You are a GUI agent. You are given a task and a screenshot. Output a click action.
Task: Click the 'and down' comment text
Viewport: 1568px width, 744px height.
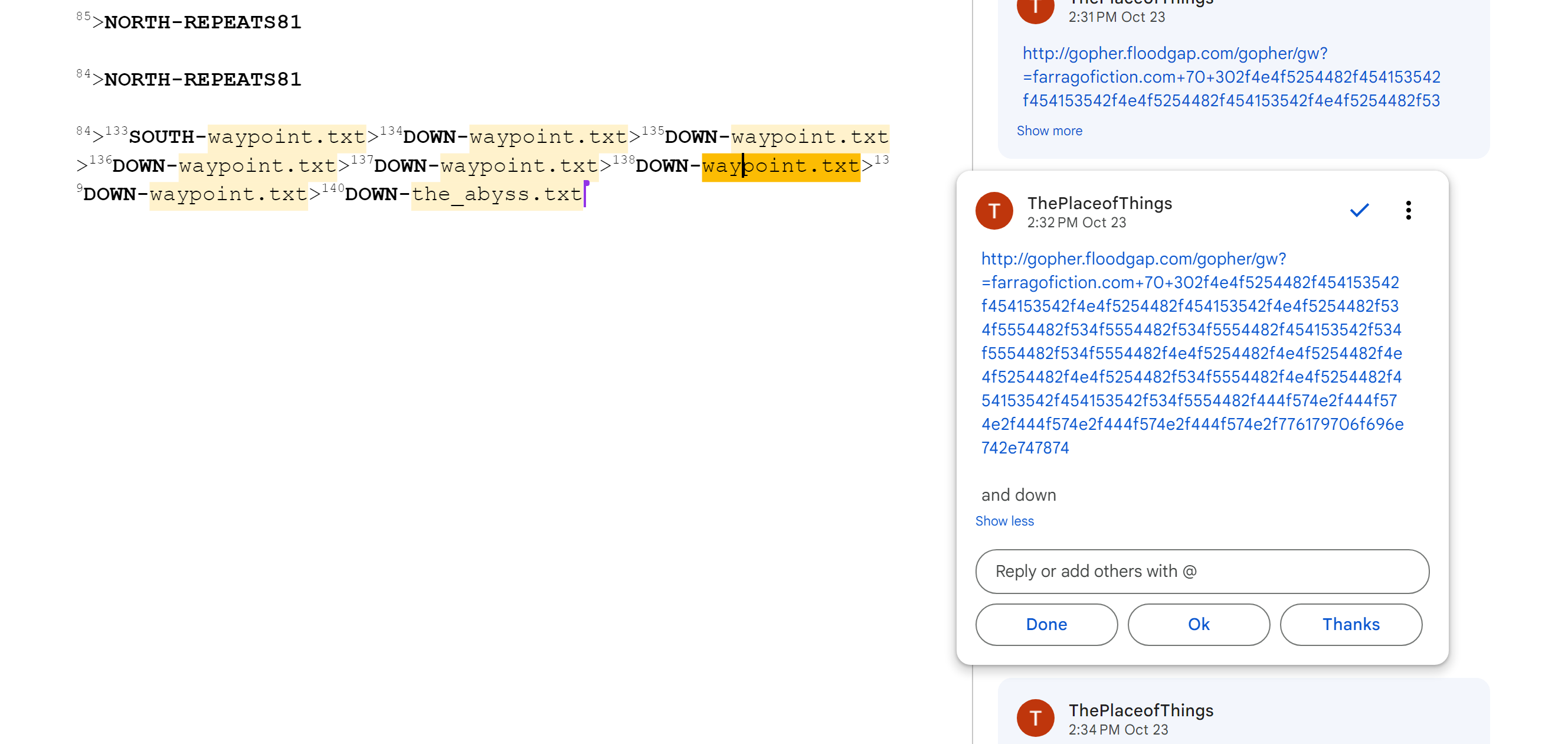click(1019, 494)
